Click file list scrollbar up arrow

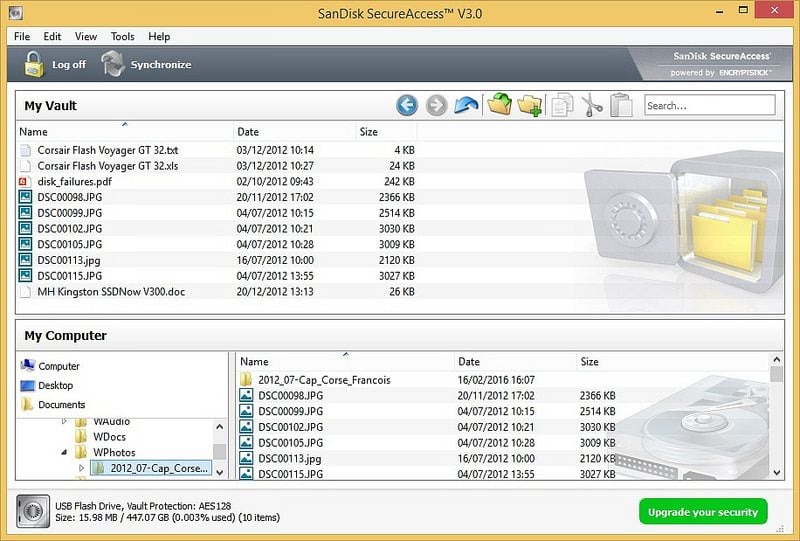777,360
